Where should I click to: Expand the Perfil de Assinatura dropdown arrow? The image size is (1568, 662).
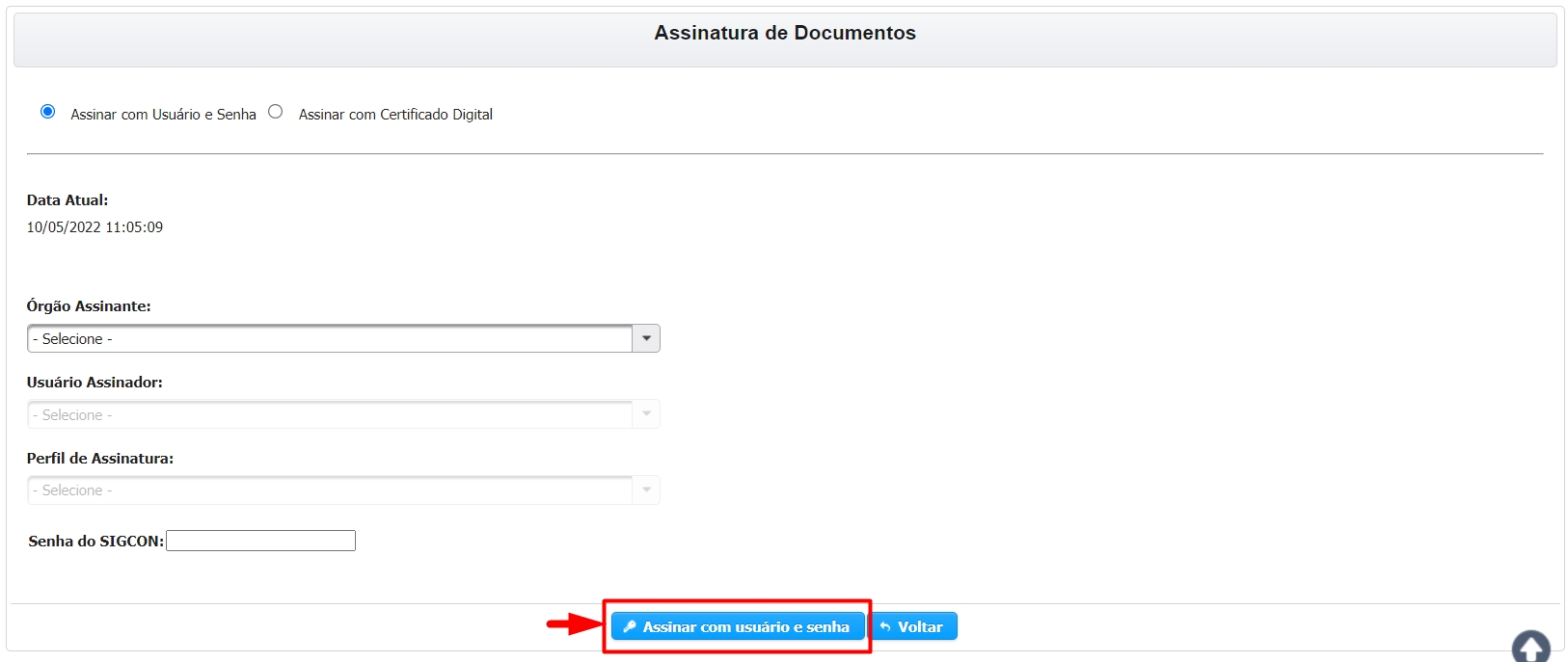click(x=646, y=490)
